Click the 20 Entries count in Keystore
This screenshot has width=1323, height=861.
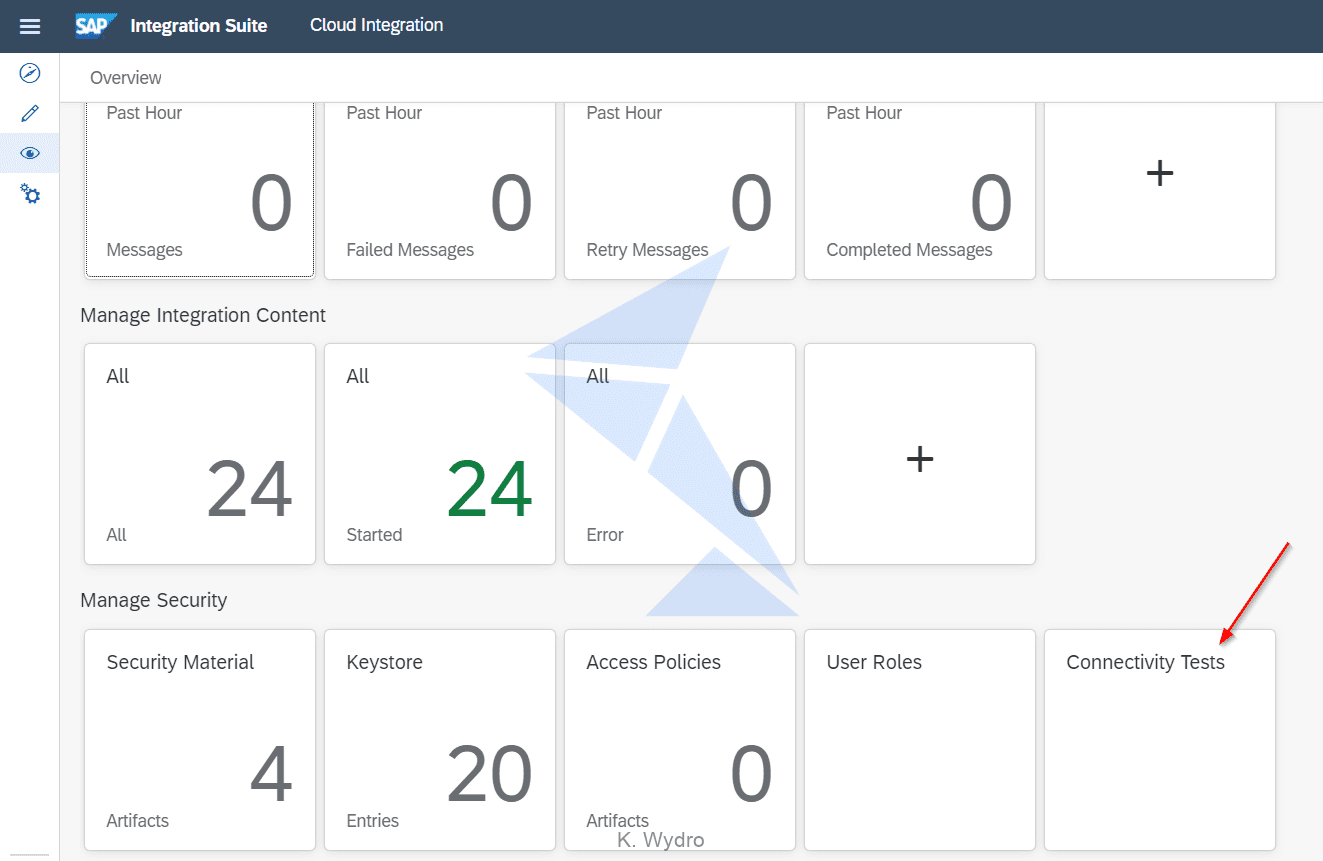(x=490, y=775)
